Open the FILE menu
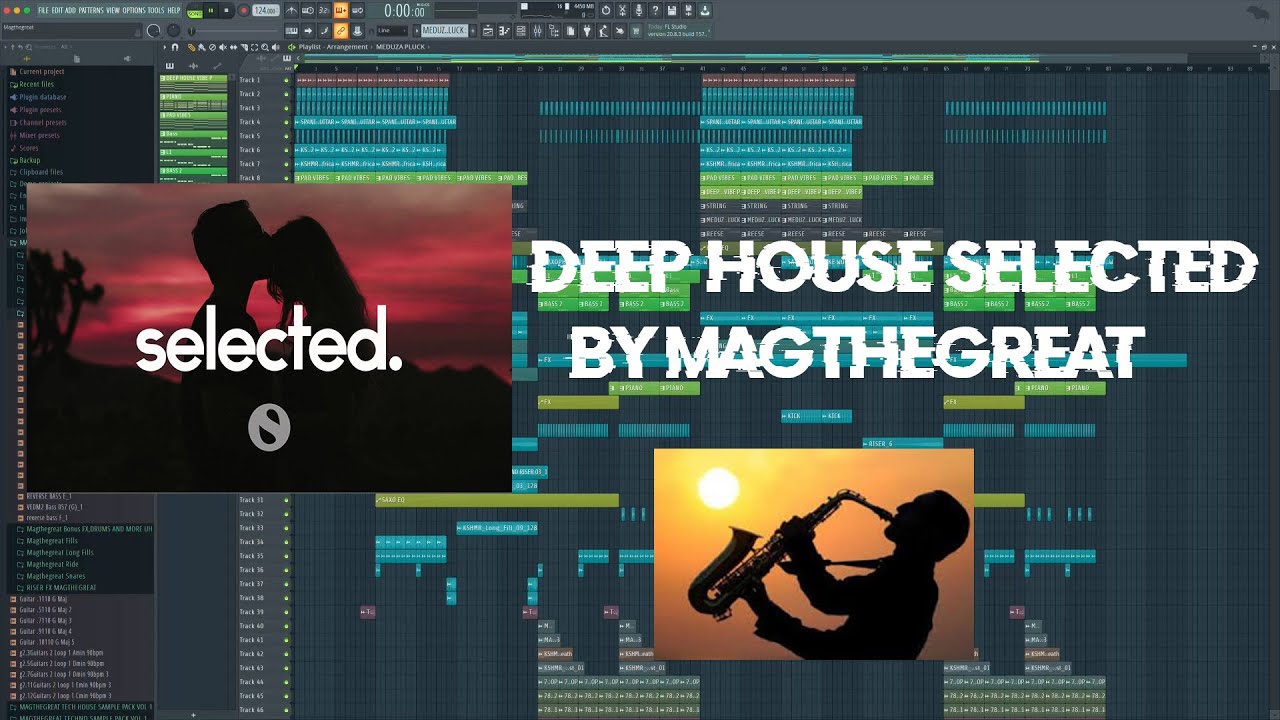1280x720 pixels. 43,10
